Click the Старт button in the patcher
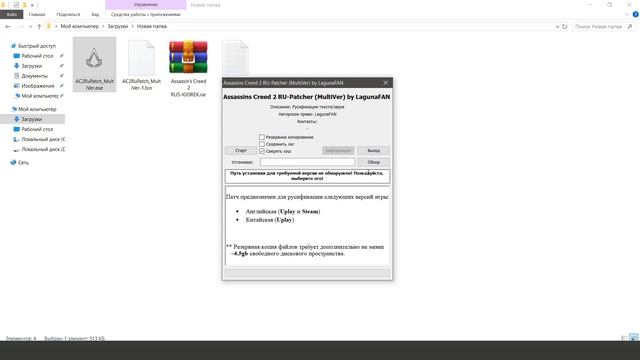Screen dimensions: 640x360 (241, 151)
